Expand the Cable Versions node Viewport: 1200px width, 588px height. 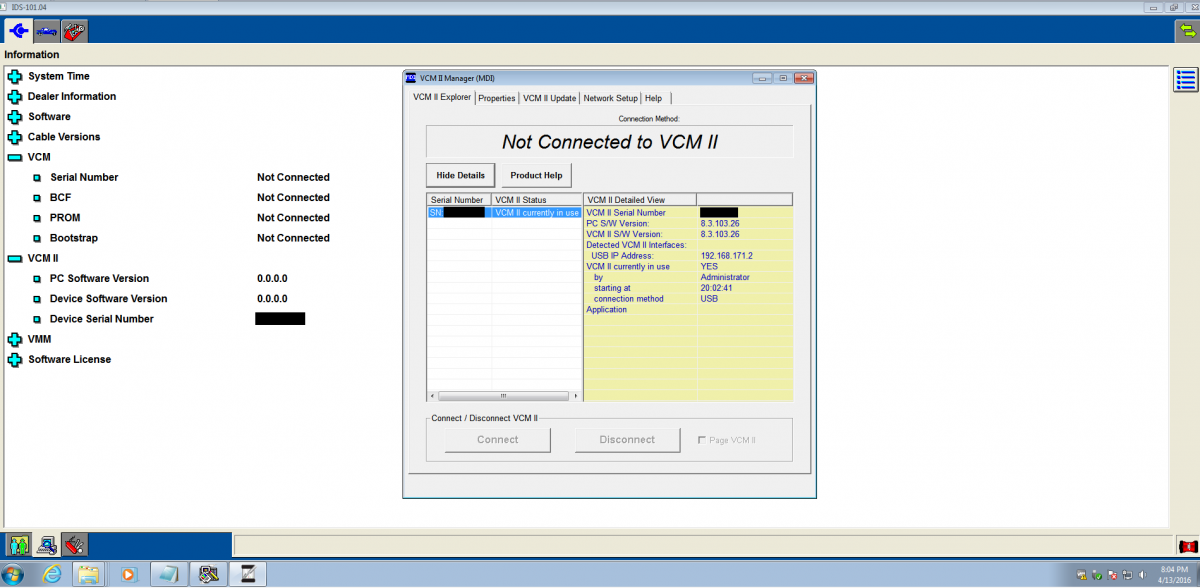coord(14,137)
